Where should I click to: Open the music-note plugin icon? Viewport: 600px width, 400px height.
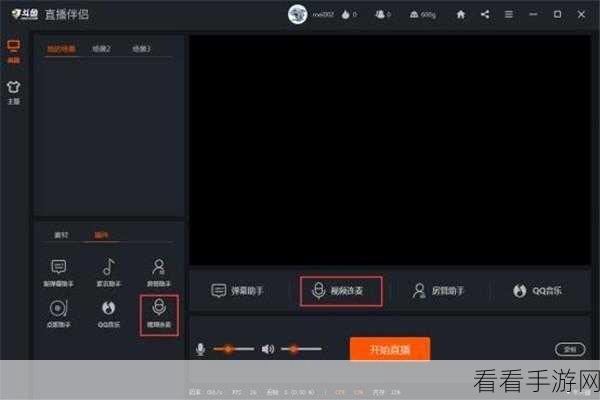click(109, 273)
